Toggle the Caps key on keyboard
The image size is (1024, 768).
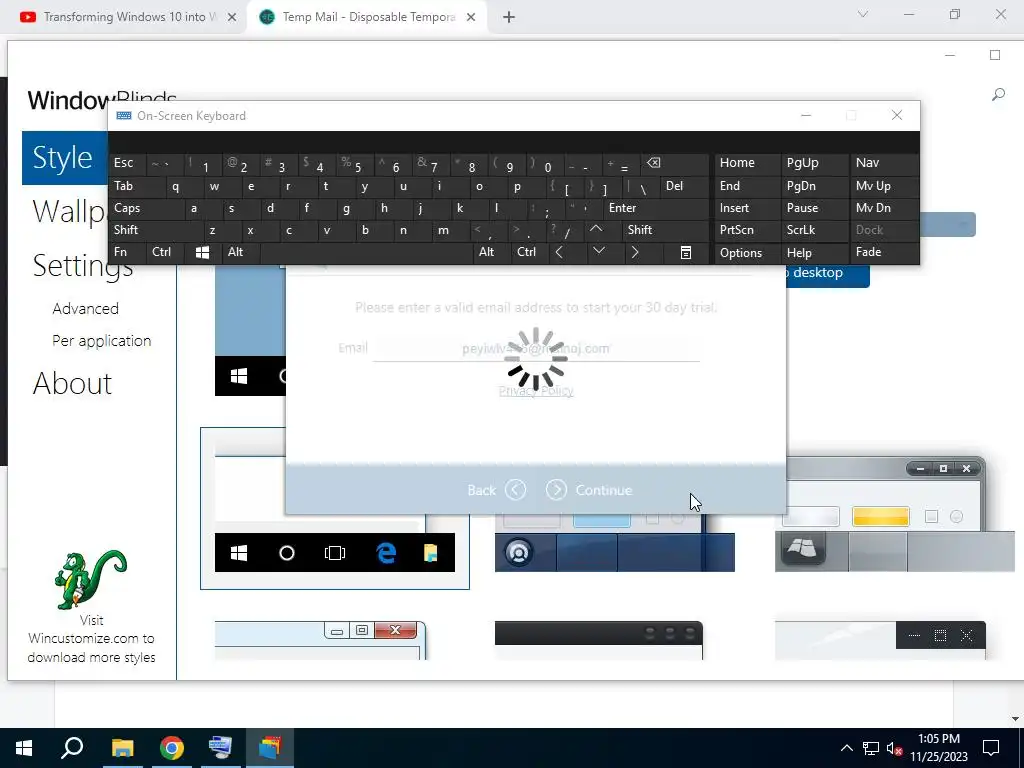tap(146, 208)
